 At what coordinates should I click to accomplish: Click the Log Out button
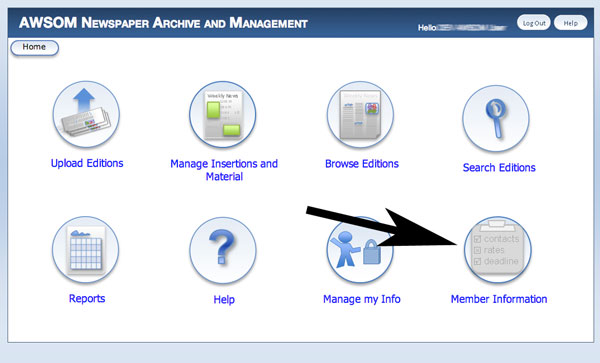pyautogui.click(x=534, y=23)
